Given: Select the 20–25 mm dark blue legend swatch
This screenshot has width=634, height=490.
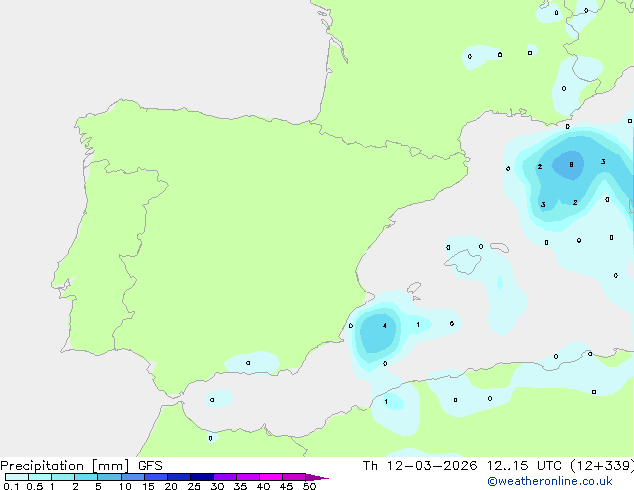Looking at the screenshot, I should coord(179,477).
